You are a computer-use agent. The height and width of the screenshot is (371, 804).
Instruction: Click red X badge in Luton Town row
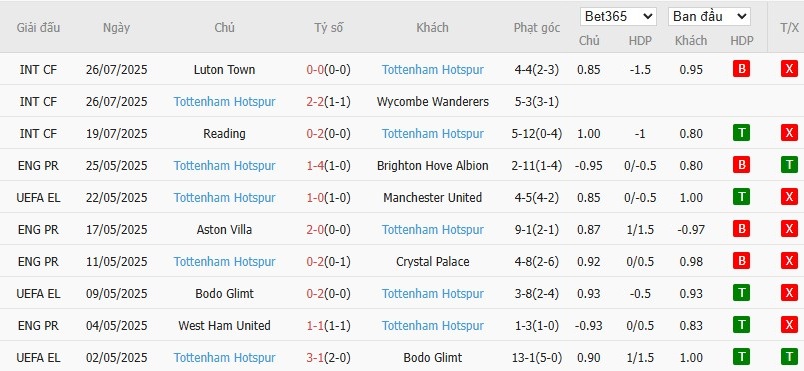click(x=789, y=69)
